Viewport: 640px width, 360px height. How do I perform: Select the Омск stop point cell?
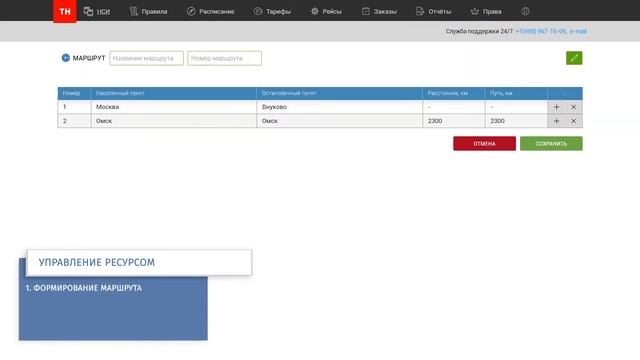[340, 121]
